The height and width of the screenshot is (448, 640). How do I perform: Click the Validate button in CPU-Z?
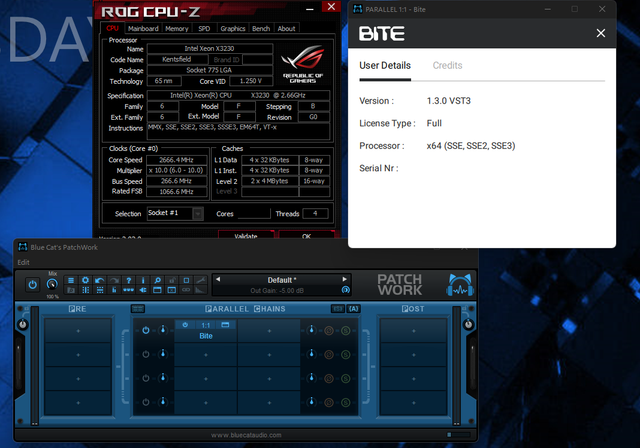(246, 235)
